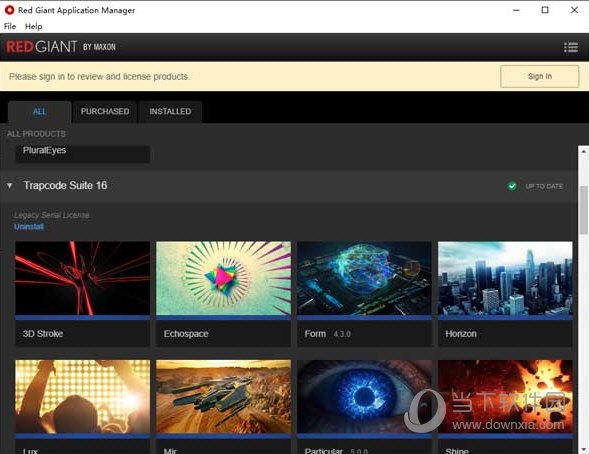Viewport: 589px width, 454px height.
Task: Open the Mir spaceship thumbnail
Action: coord(224,397)
